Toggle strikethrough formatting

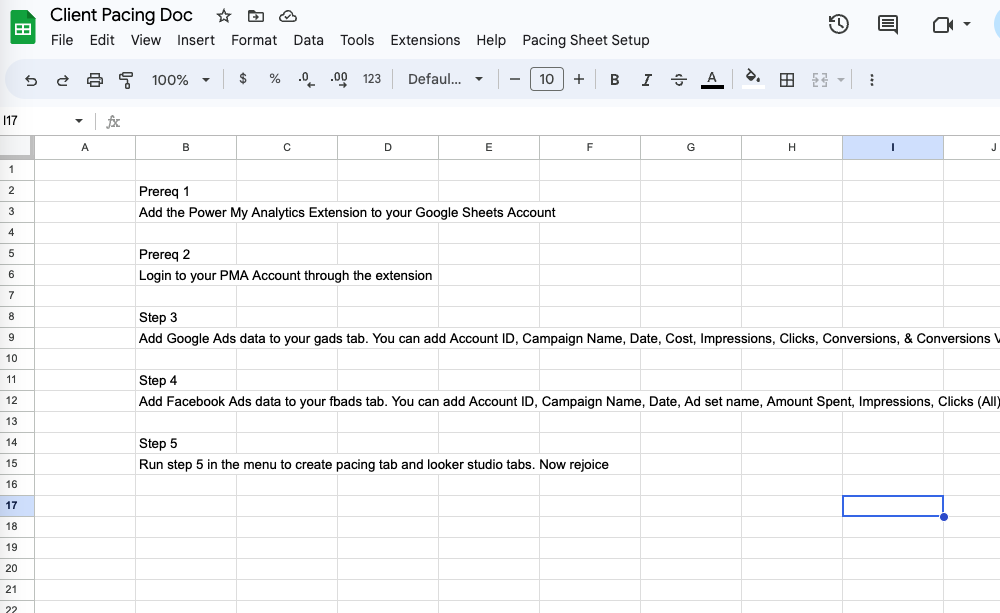pyautogui.click(x=679, y=80)
